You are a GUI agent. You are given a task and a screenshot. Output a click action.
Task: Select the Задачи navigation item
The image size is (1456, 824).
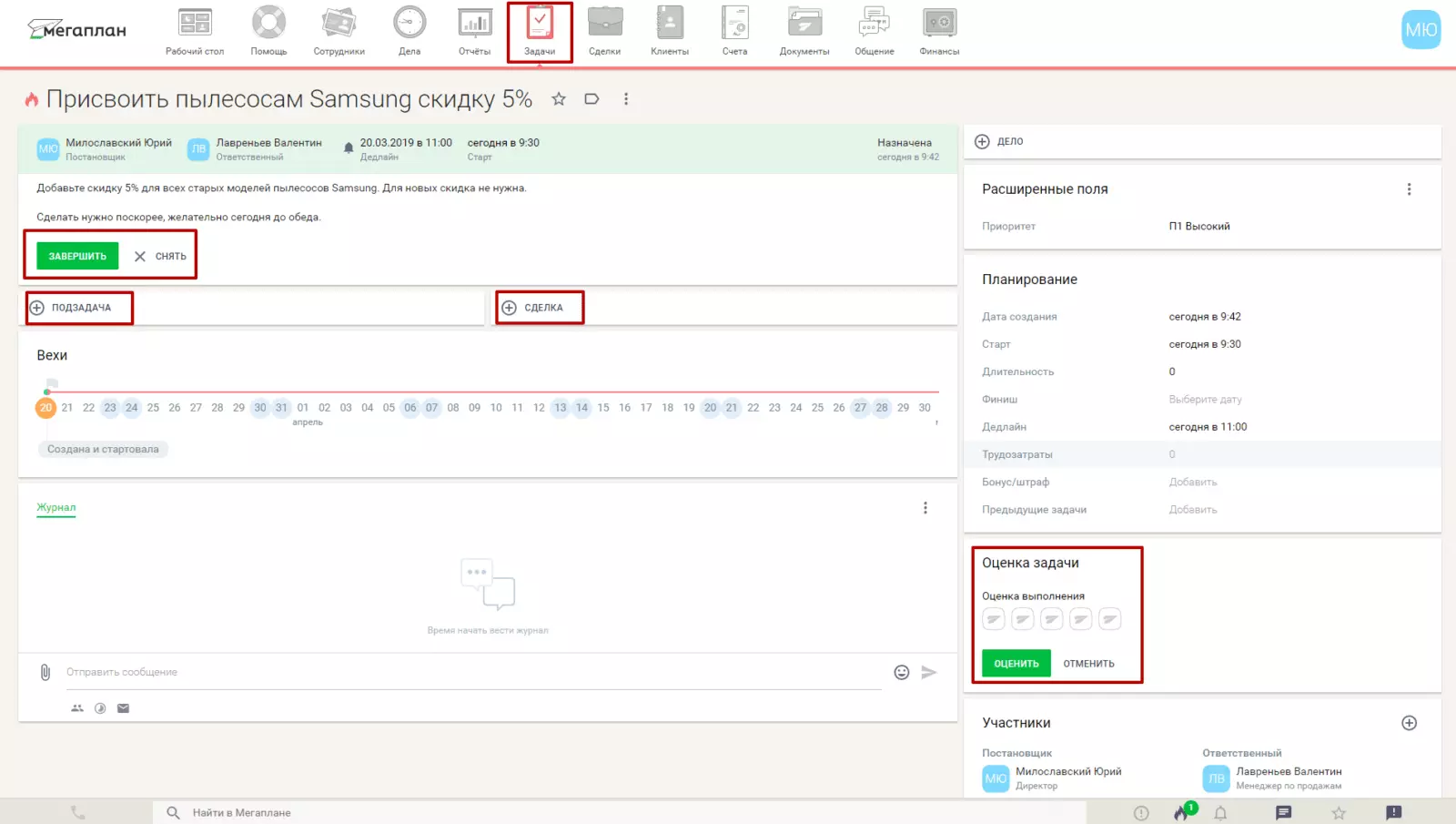(540, 31)
